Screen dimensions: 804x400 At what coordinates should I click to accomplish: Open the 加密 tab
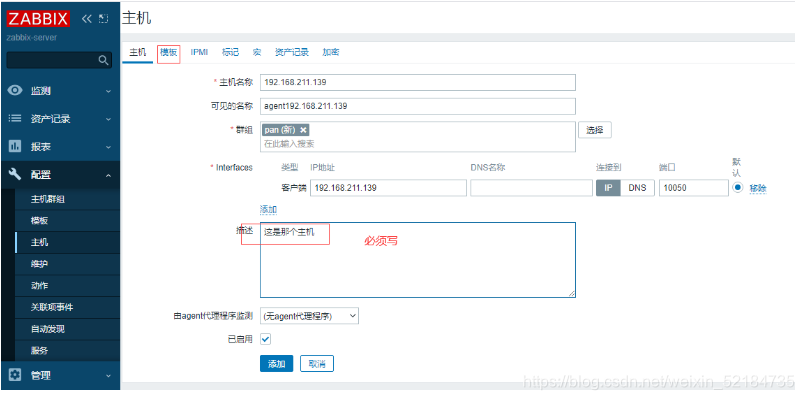[x=331, y=52]
